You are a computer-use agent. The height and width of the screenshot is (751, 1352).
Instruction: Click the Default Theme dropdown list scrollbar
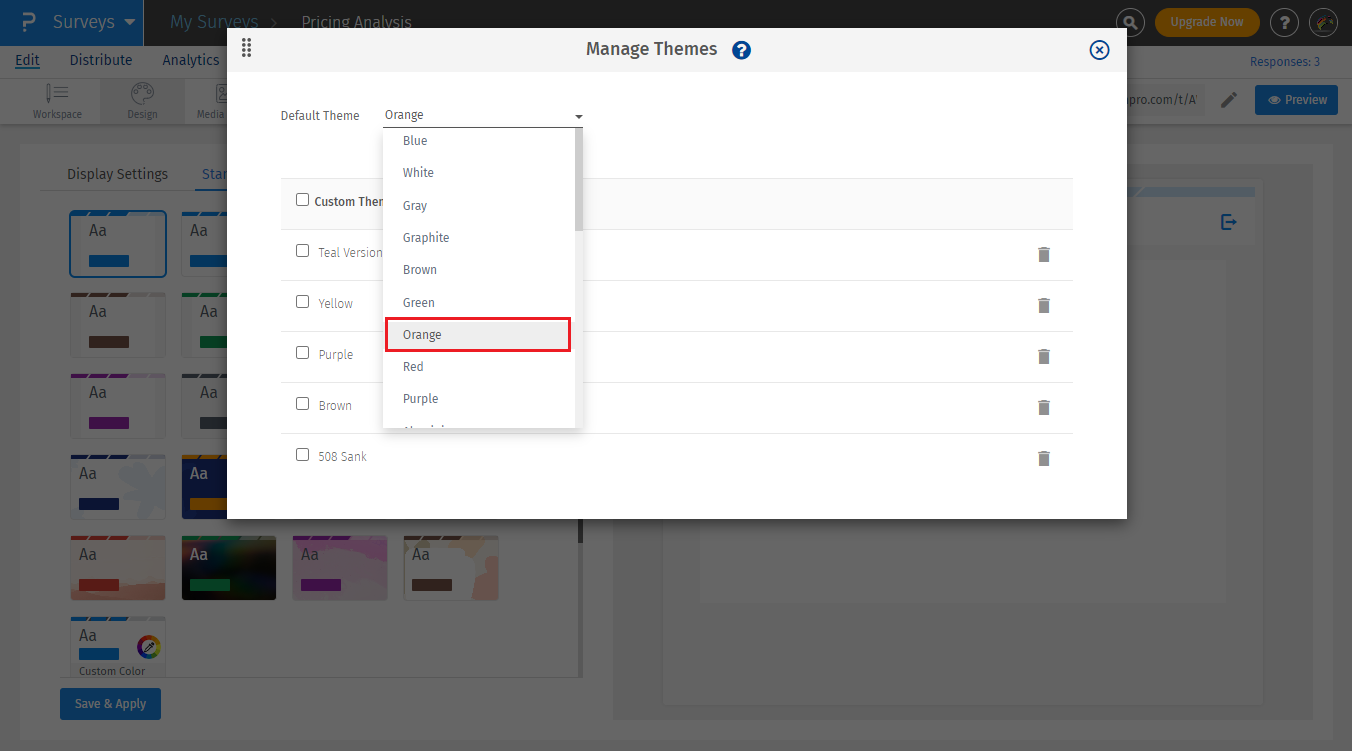click(x=579, y=180)
